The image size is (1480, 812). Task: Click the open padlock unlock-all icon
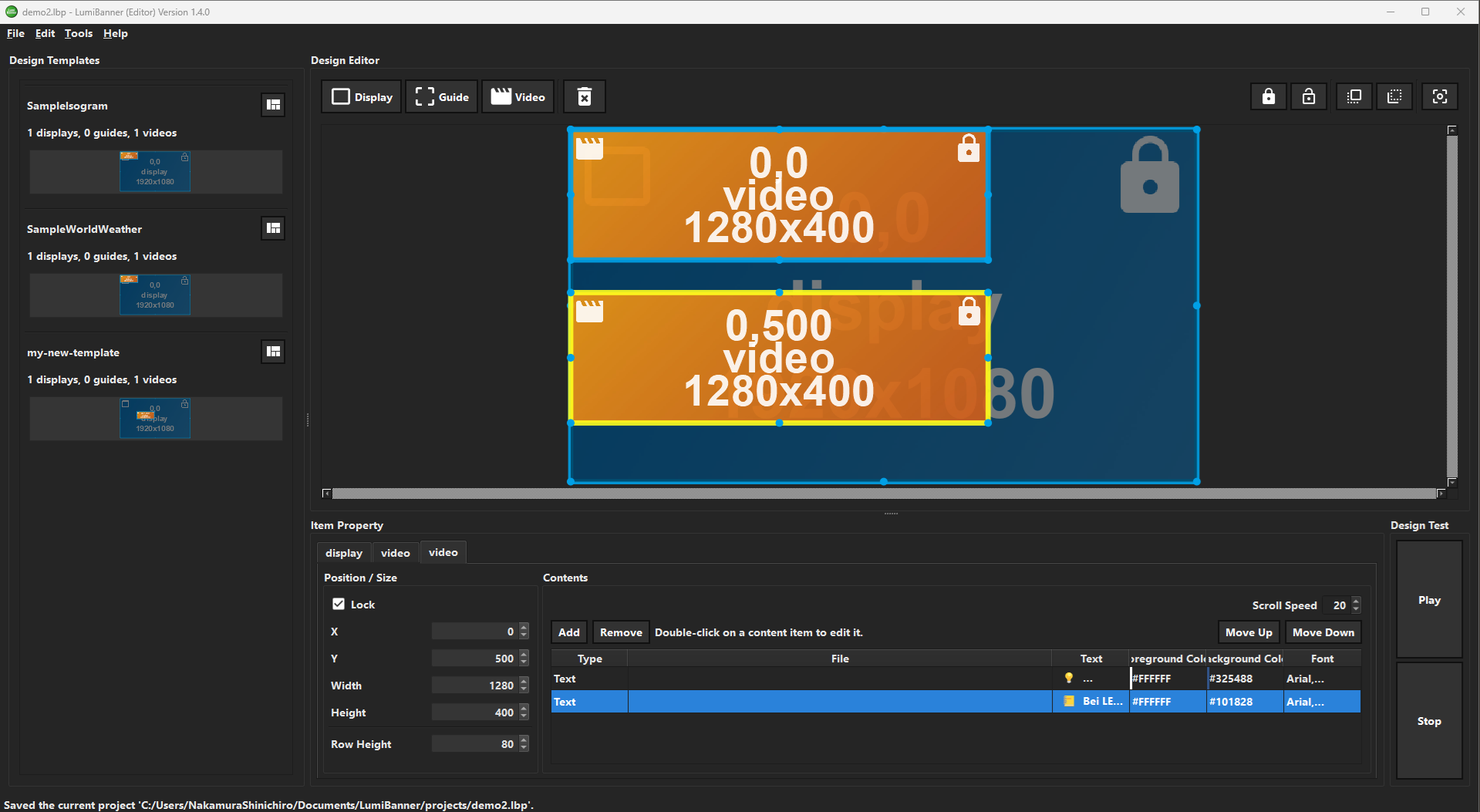coord(1308,97)
